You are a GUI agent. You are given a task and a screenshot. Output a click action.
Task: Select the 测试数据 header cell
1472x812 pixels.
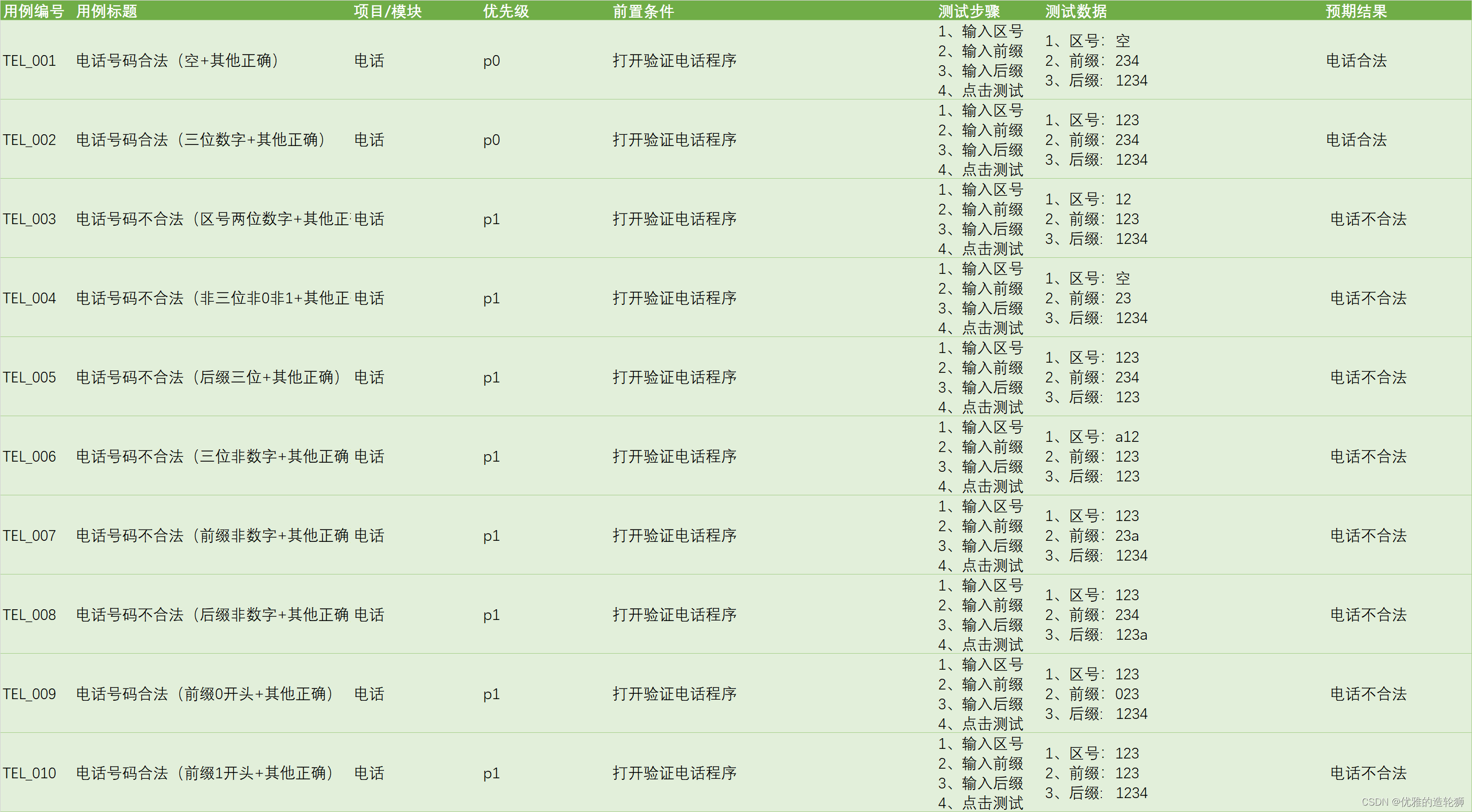tap(1076, 11)
